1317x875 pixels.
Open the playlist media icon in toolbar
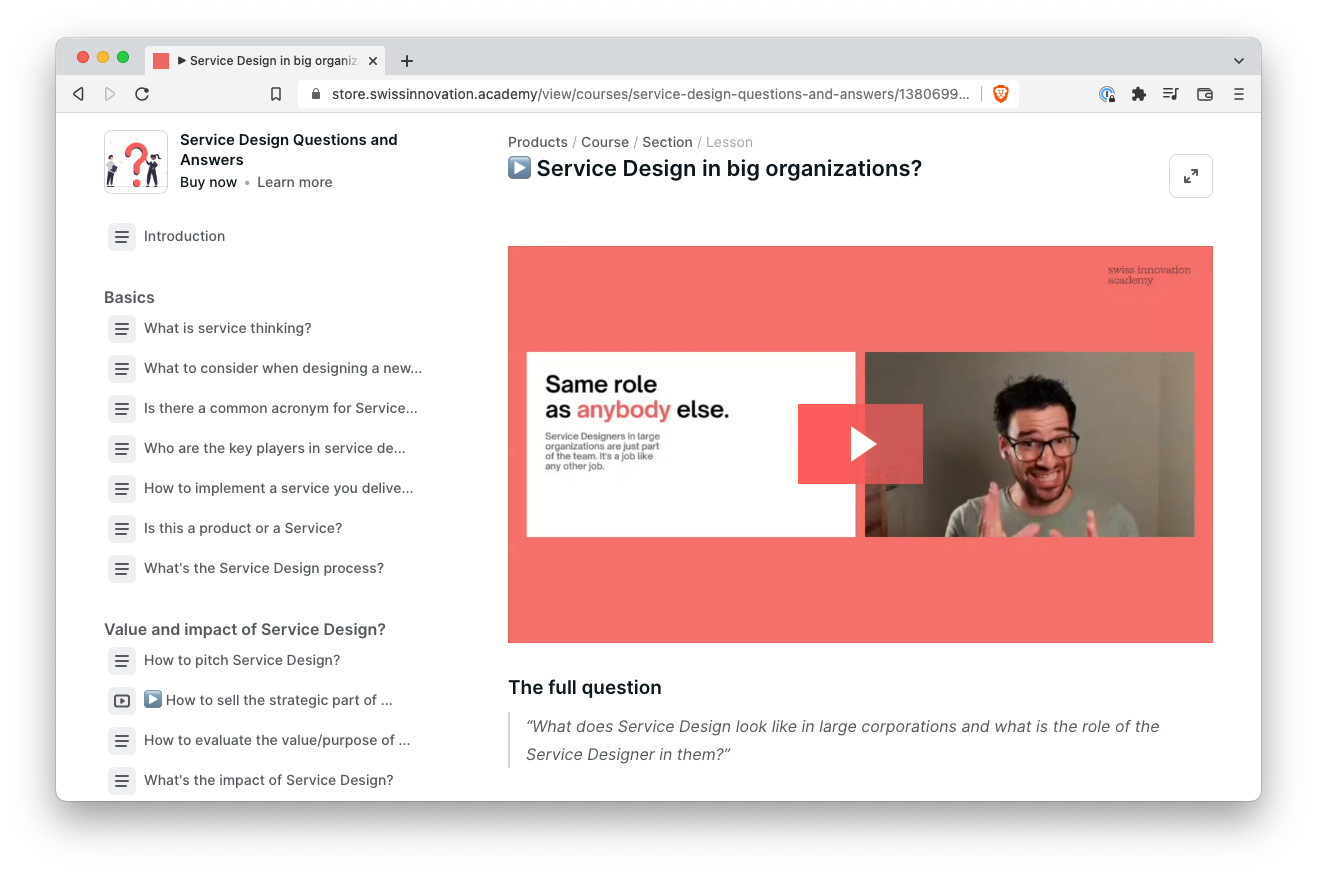tap(1171, 94)
